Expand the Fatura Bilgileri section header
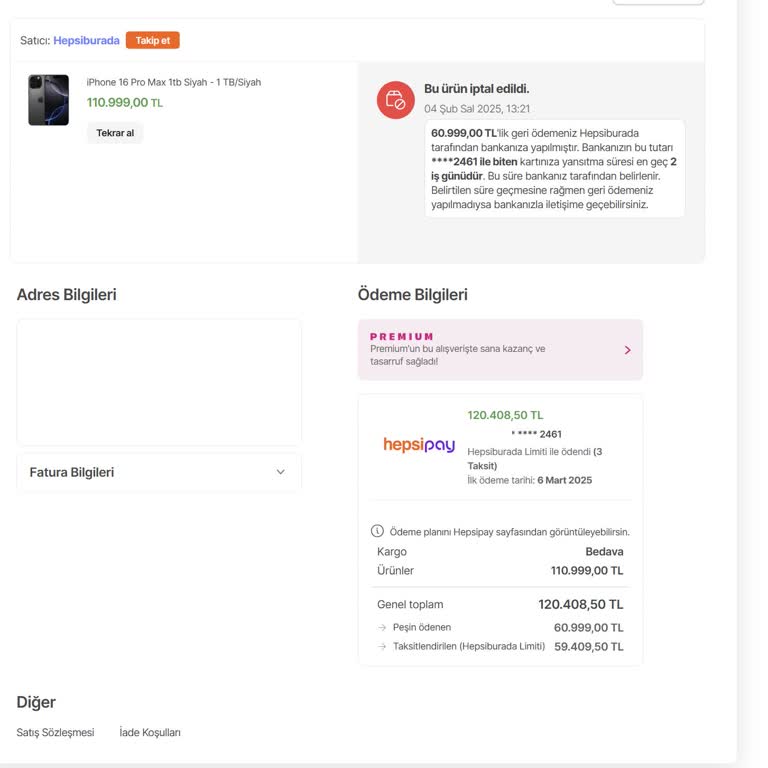Viewport: 768px width, 768px height. tap(72, 472)
